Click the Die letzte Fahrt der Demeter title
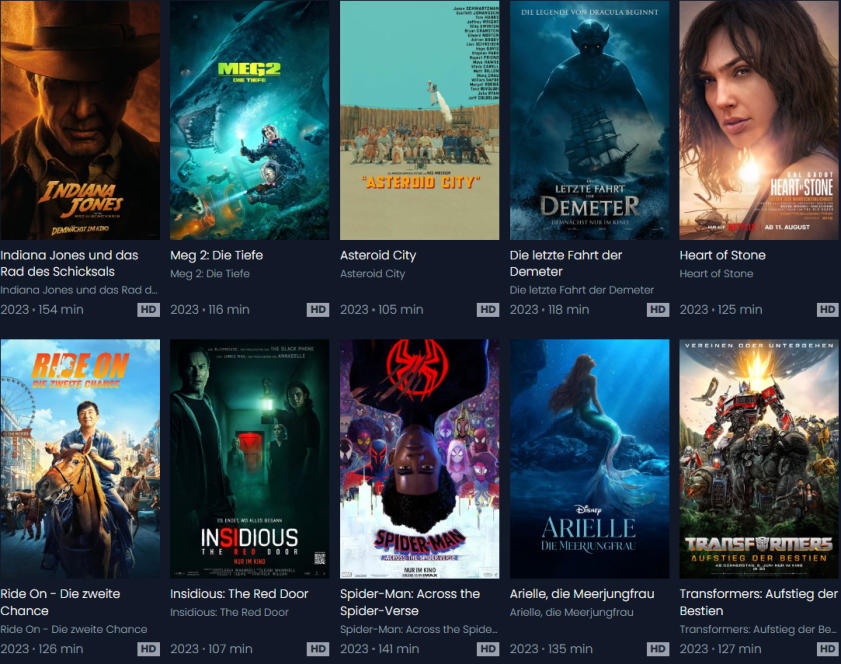 tap(566, 263)
